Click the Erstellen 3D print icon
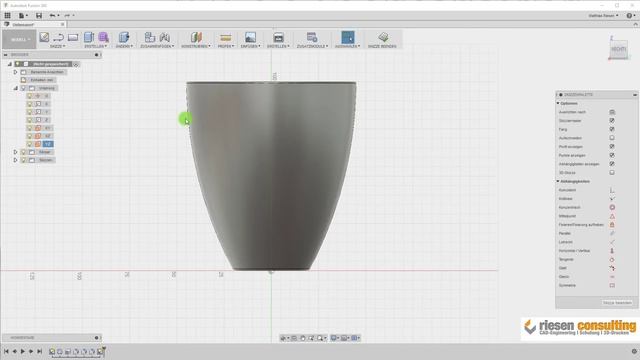 click(278, 37)
